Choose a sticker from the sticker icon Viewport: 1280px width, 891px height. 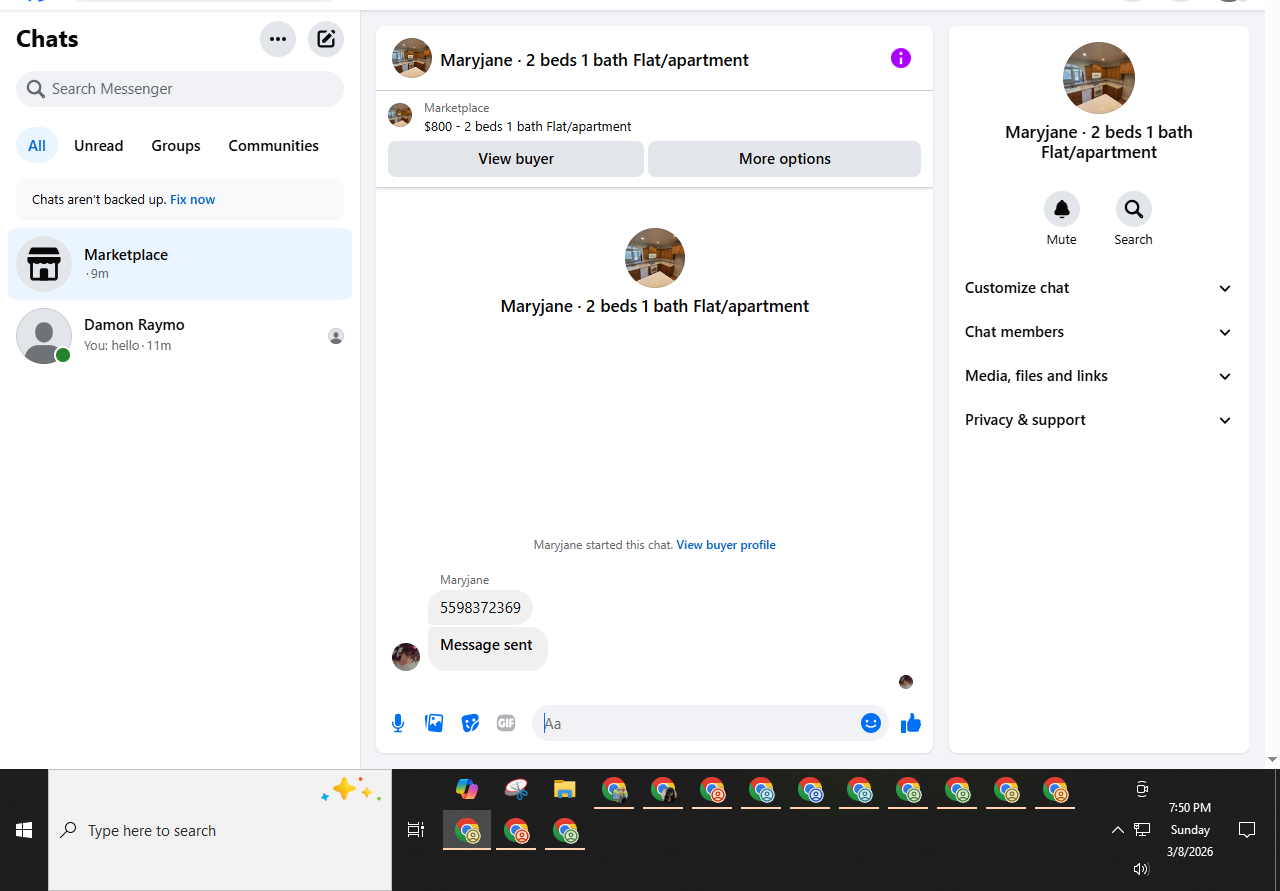[470, 723]
